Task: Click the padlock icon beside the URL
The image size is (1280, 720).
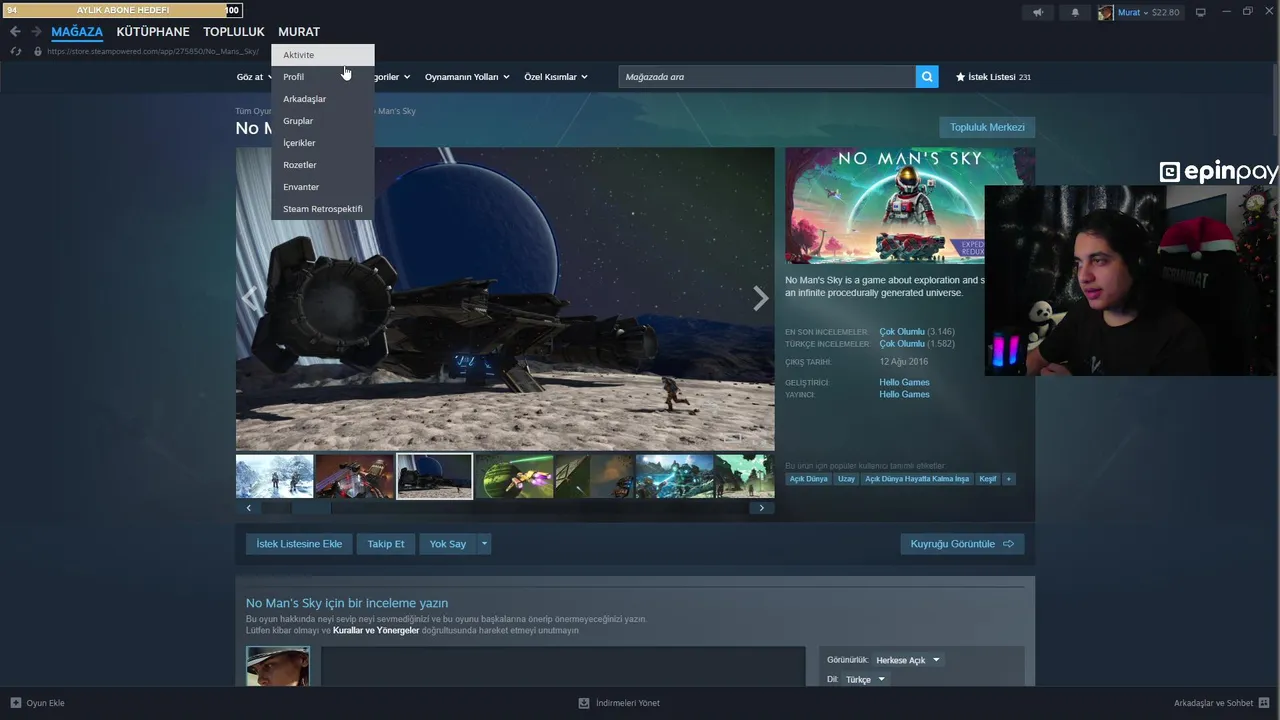Action: (x=38, y=51)
